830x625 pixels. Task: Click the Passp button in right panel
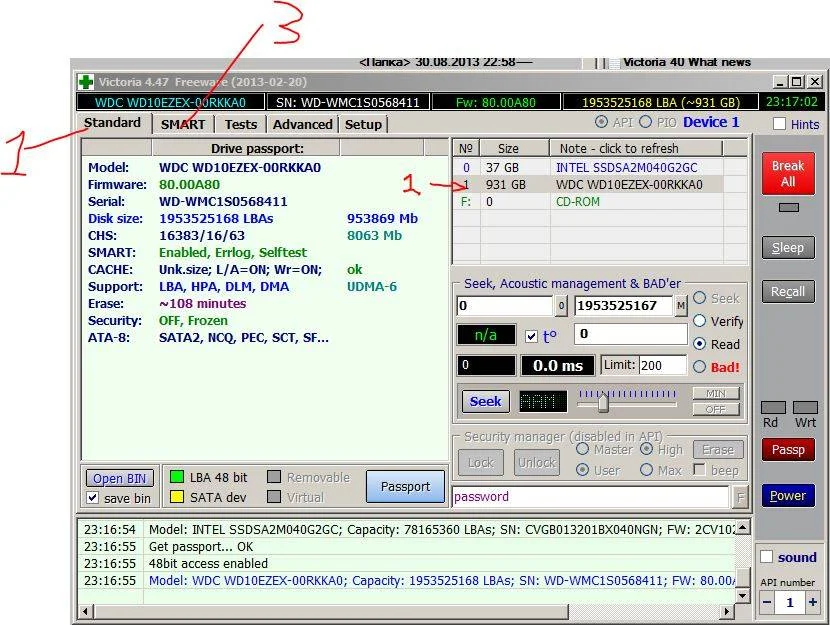click(x=787, y=450)
